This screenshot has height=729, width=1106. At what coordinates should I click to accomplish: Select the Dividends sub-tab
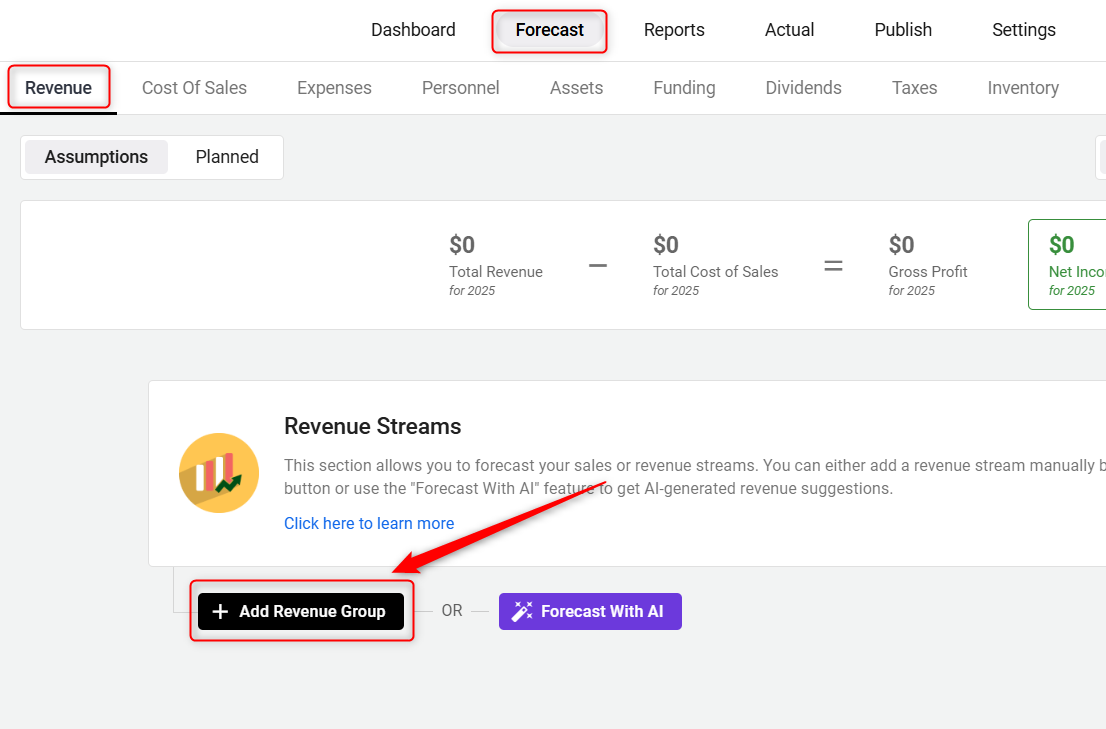(x=803, y=87)
